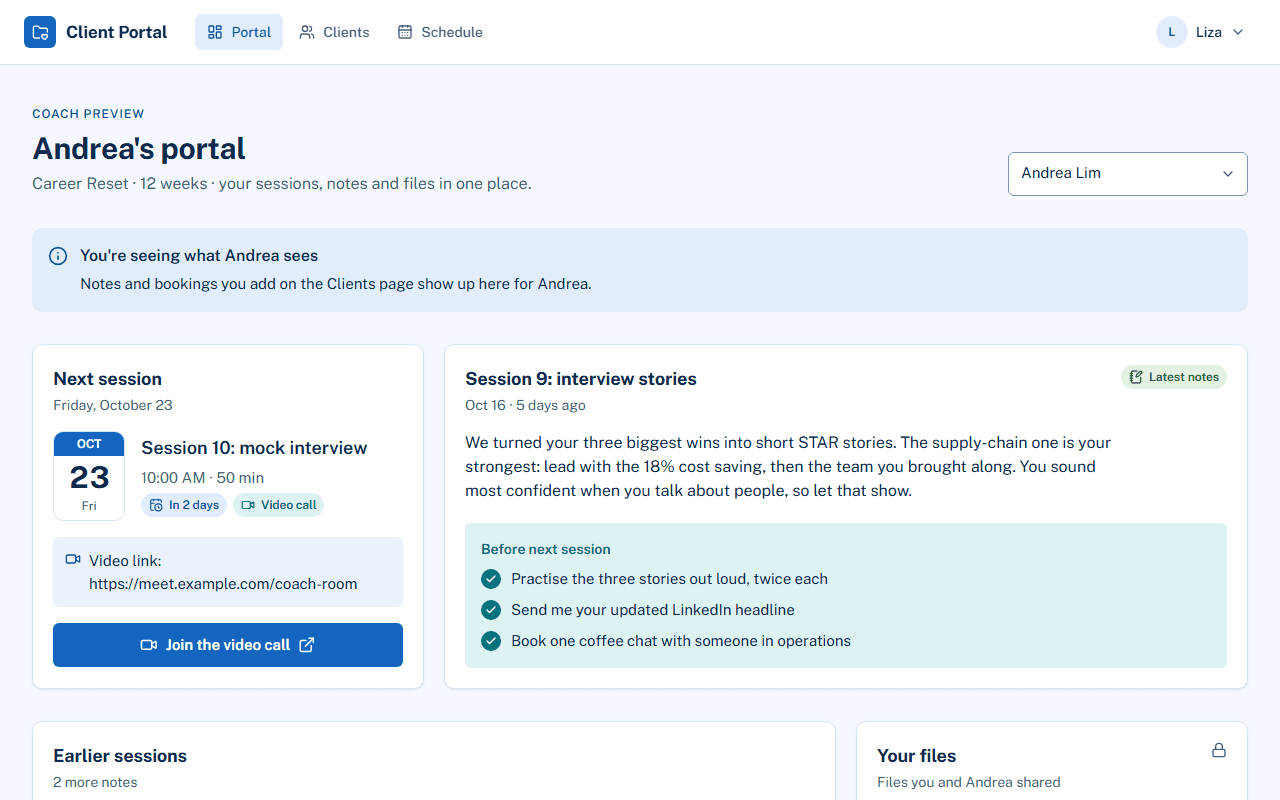Click the Client Portal brand name
The height and width of the screenshot is (800, 1280).
[117, 32]
